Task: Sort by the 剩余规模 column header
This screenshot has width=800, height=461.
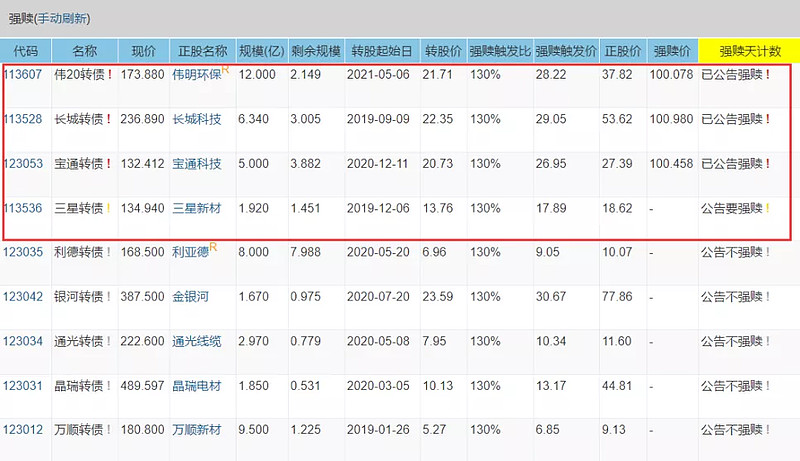Action: tap(316, 51)
